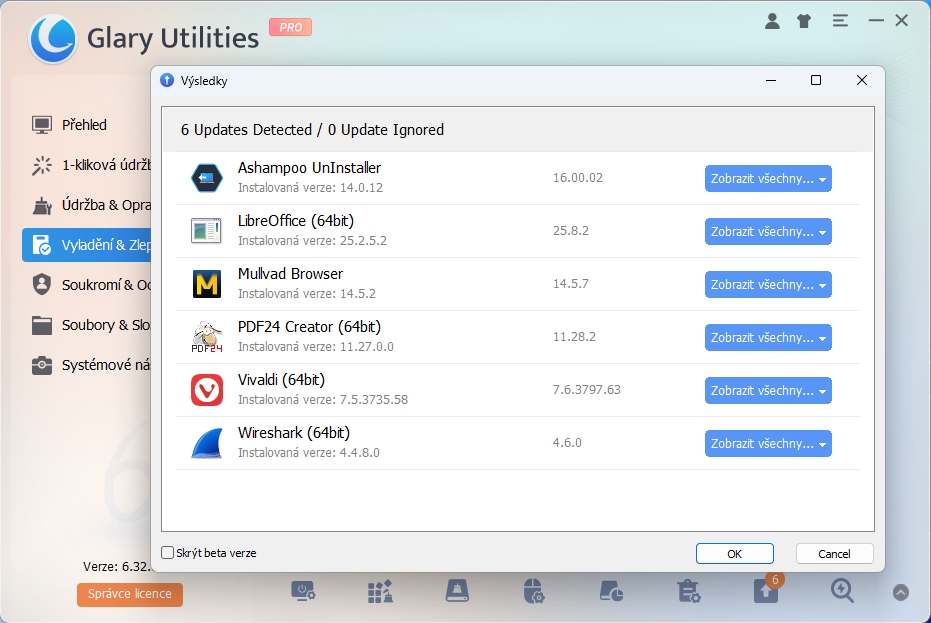Expand the bottom toolbar up-arrow chevron
The width and height of the screenshot is (931, 623).
point(901,592)
